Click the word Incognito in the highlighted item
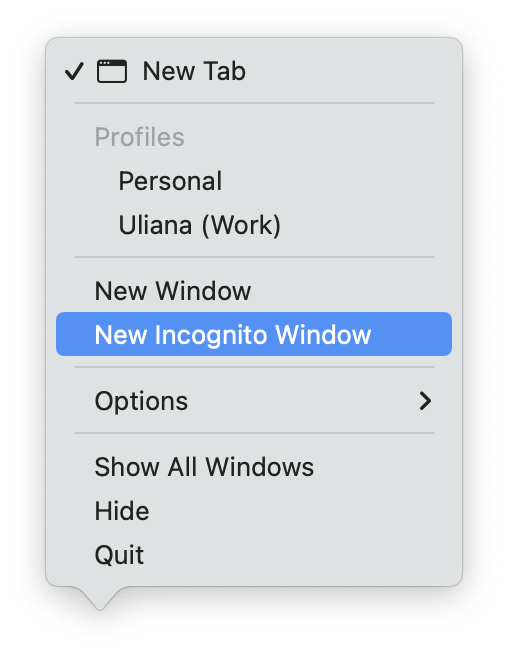This screenshot has width=508, height=668. point(211,335)
